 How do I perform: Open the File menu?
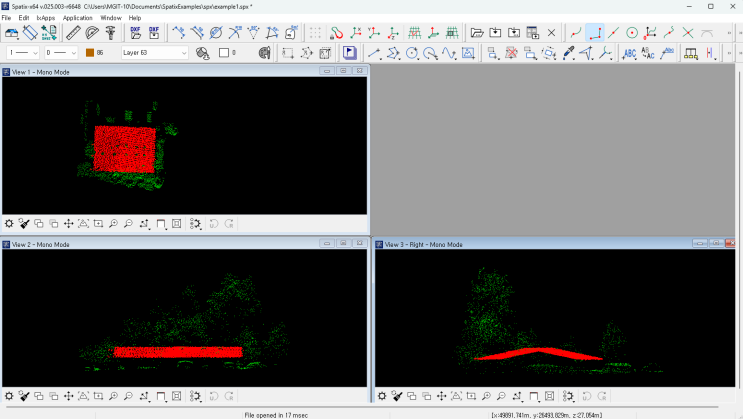point(6,18)
